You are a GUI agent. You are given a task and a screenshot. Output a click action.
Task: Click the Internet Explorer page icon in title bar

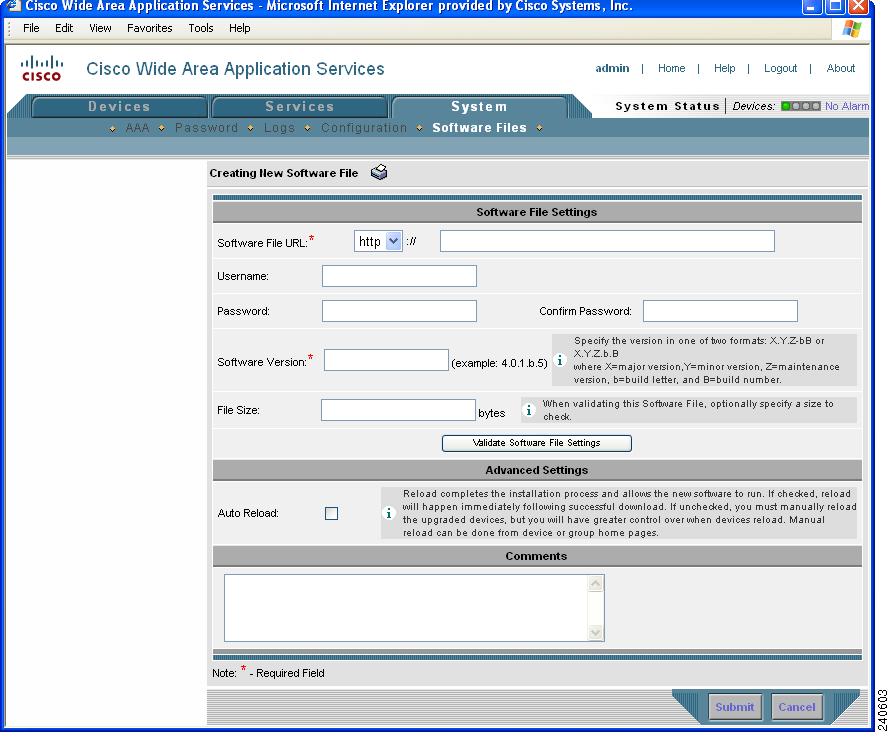click(12, 6)
